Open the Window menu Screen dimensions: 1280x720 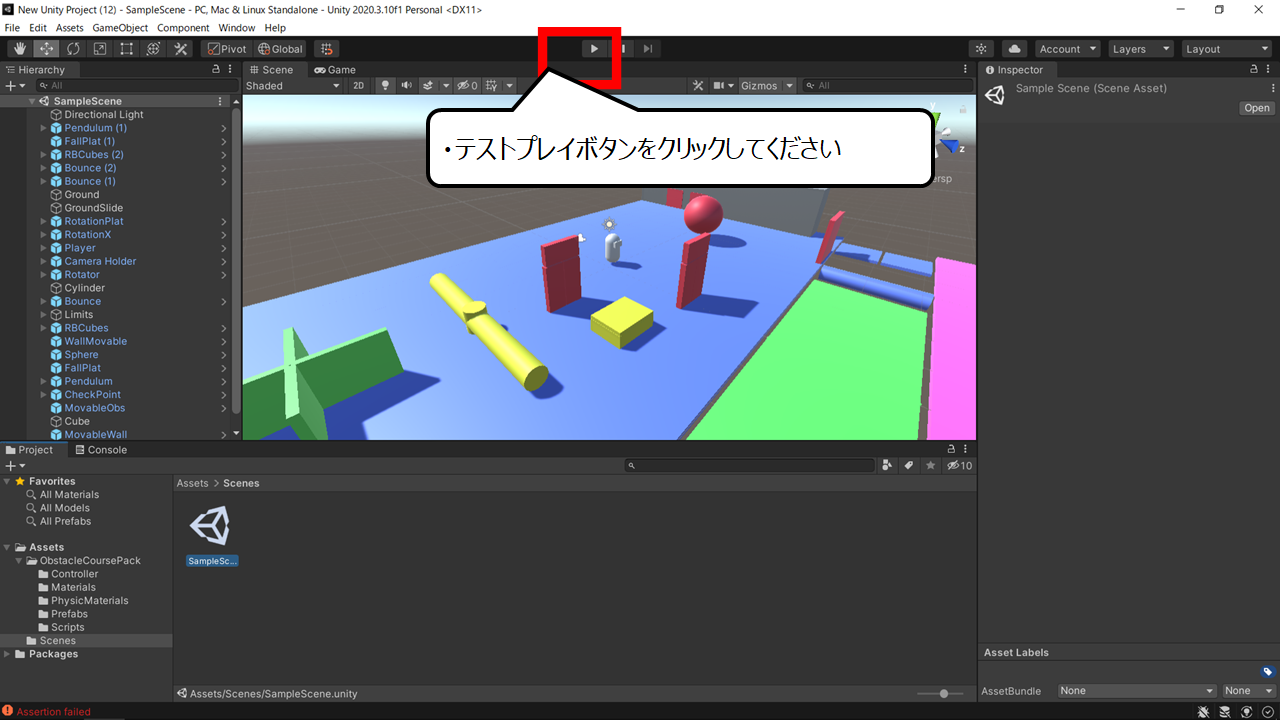(x=236, y=28)
